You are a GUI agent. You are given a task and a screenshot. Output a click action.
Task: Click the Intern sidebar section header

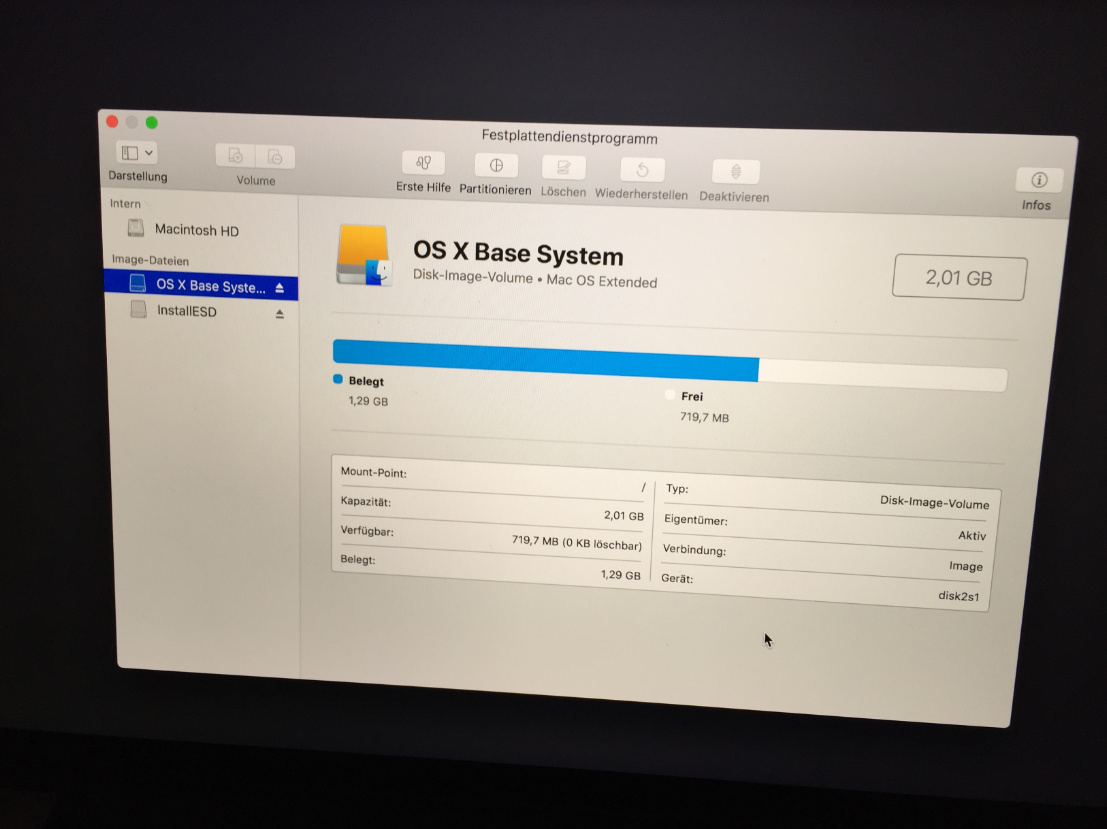(x=125, y=203)
